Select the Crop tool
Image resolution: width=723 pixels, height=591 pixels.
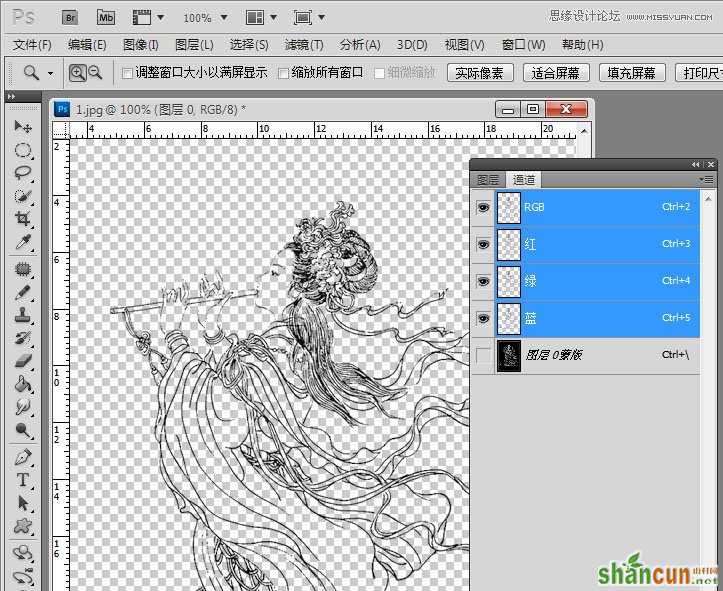click(23, 218)
